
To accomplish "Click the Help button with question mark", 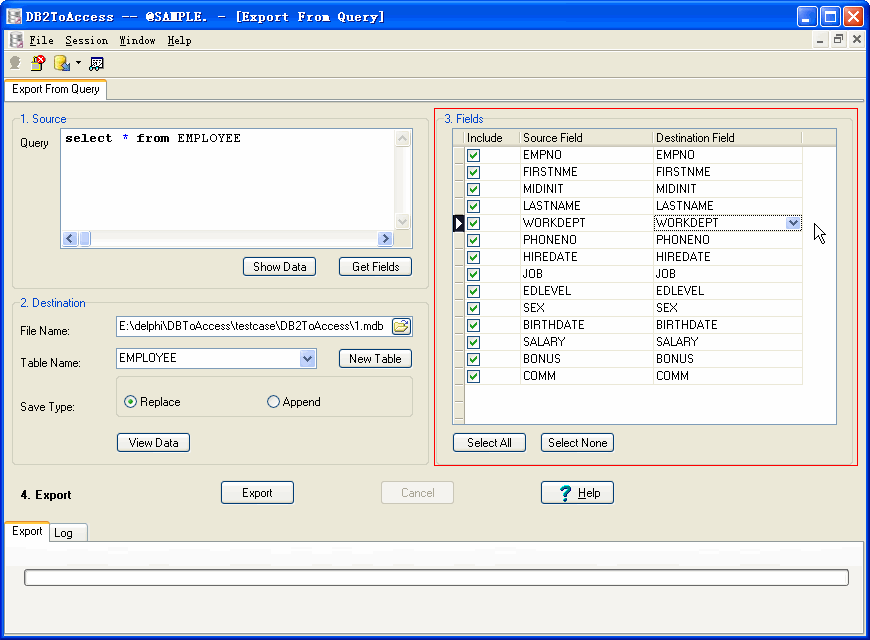I will pos(578,493).
